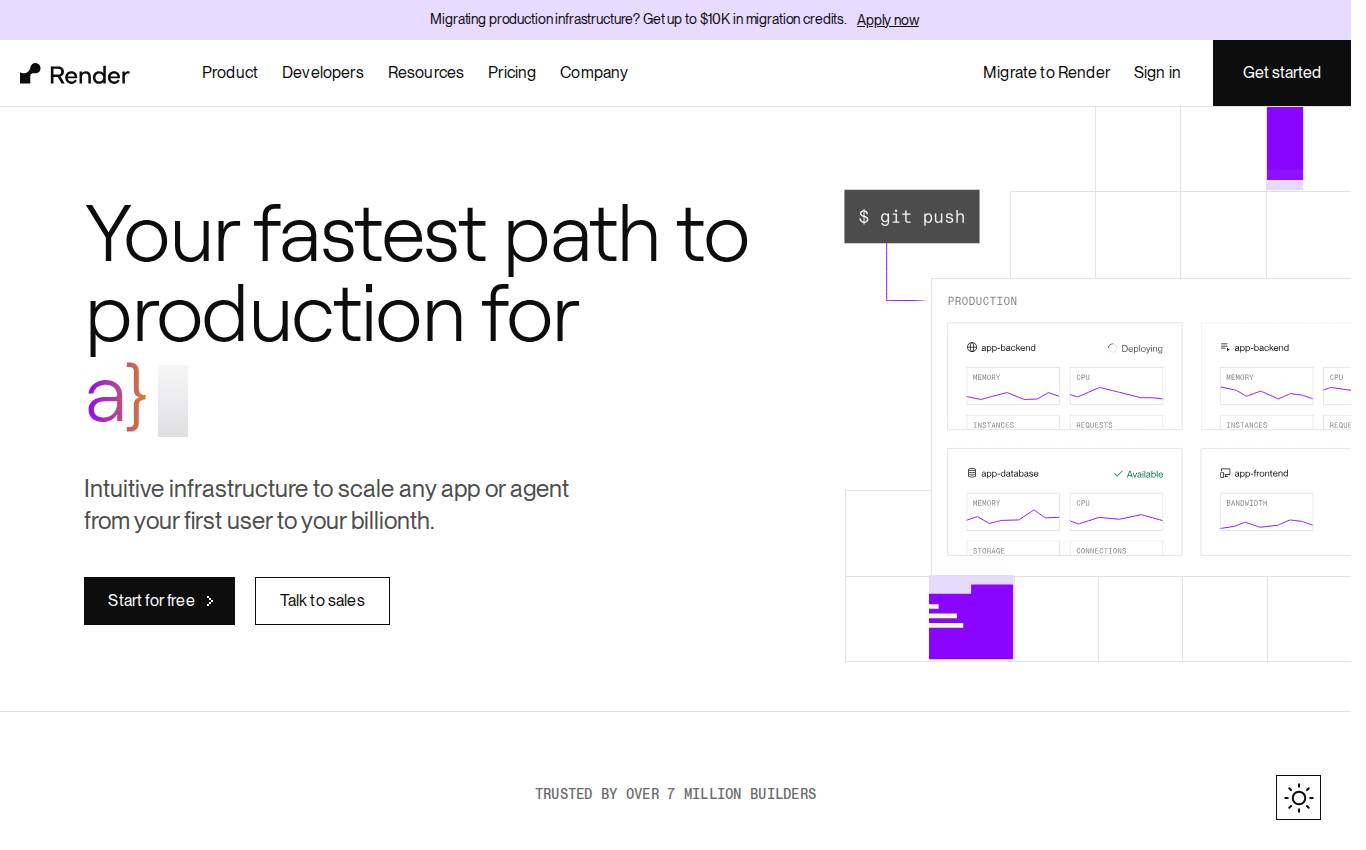Viewport: 1366px width, 850px height.
Task: Open the Resources menu
Action: (426, 72)
